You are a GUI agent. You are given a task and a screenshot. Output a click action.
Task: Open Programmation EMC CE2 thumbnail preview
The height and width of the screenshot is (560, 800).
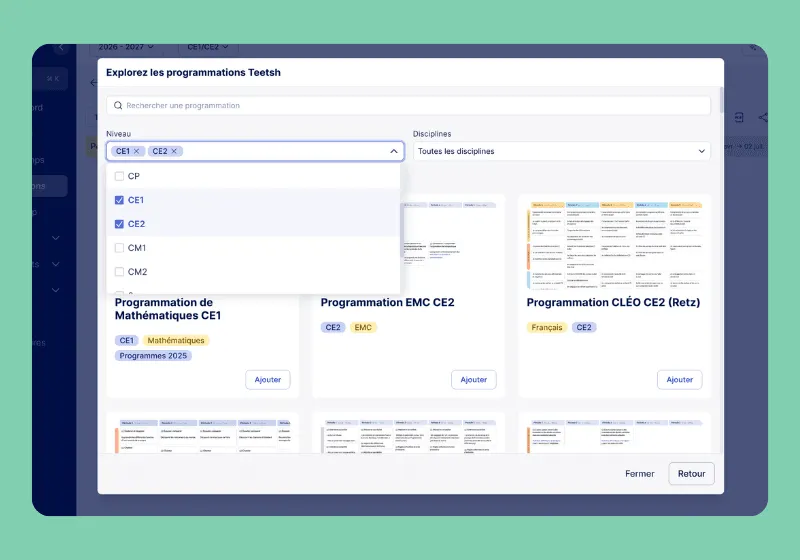pos(450,246)
